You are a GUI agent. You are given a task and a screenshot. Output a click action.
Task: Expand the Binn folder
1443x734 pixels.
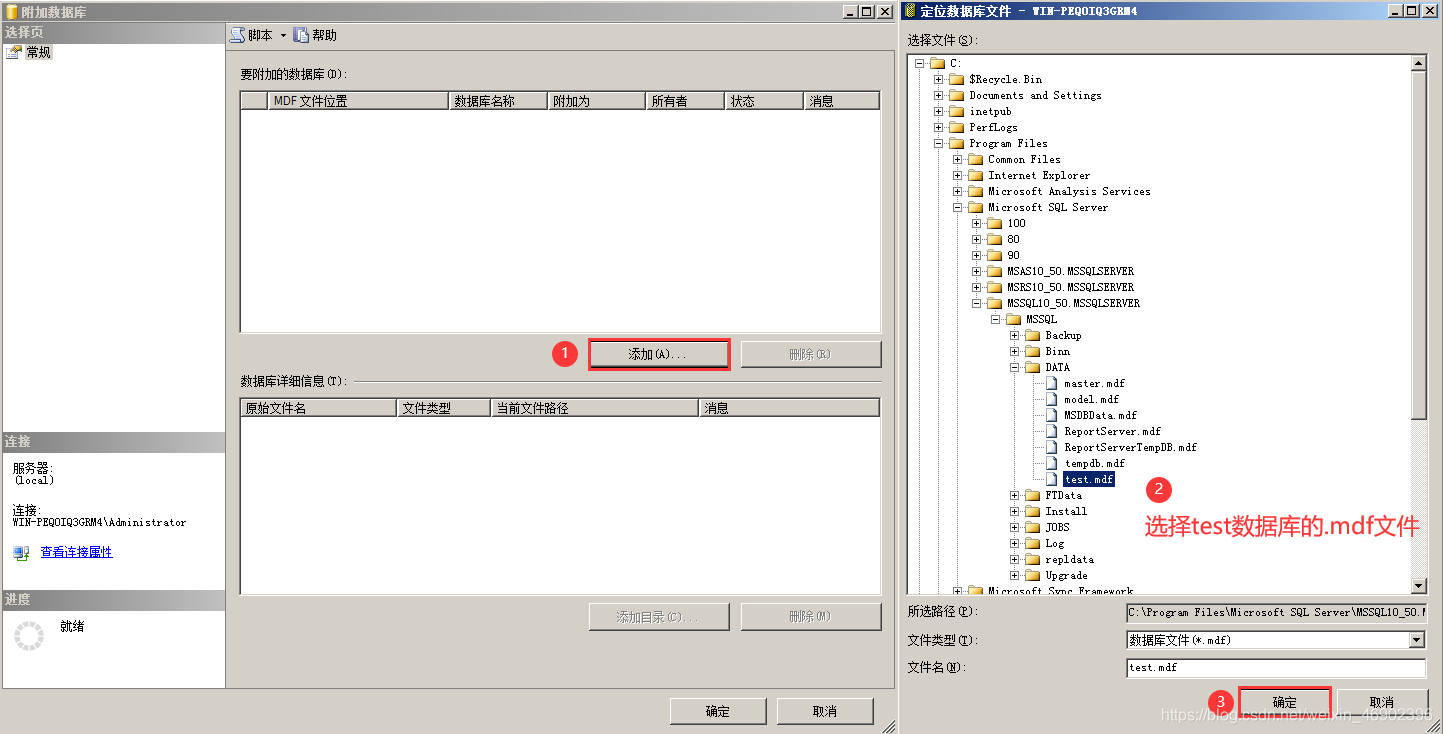[x=1015, y=351]
